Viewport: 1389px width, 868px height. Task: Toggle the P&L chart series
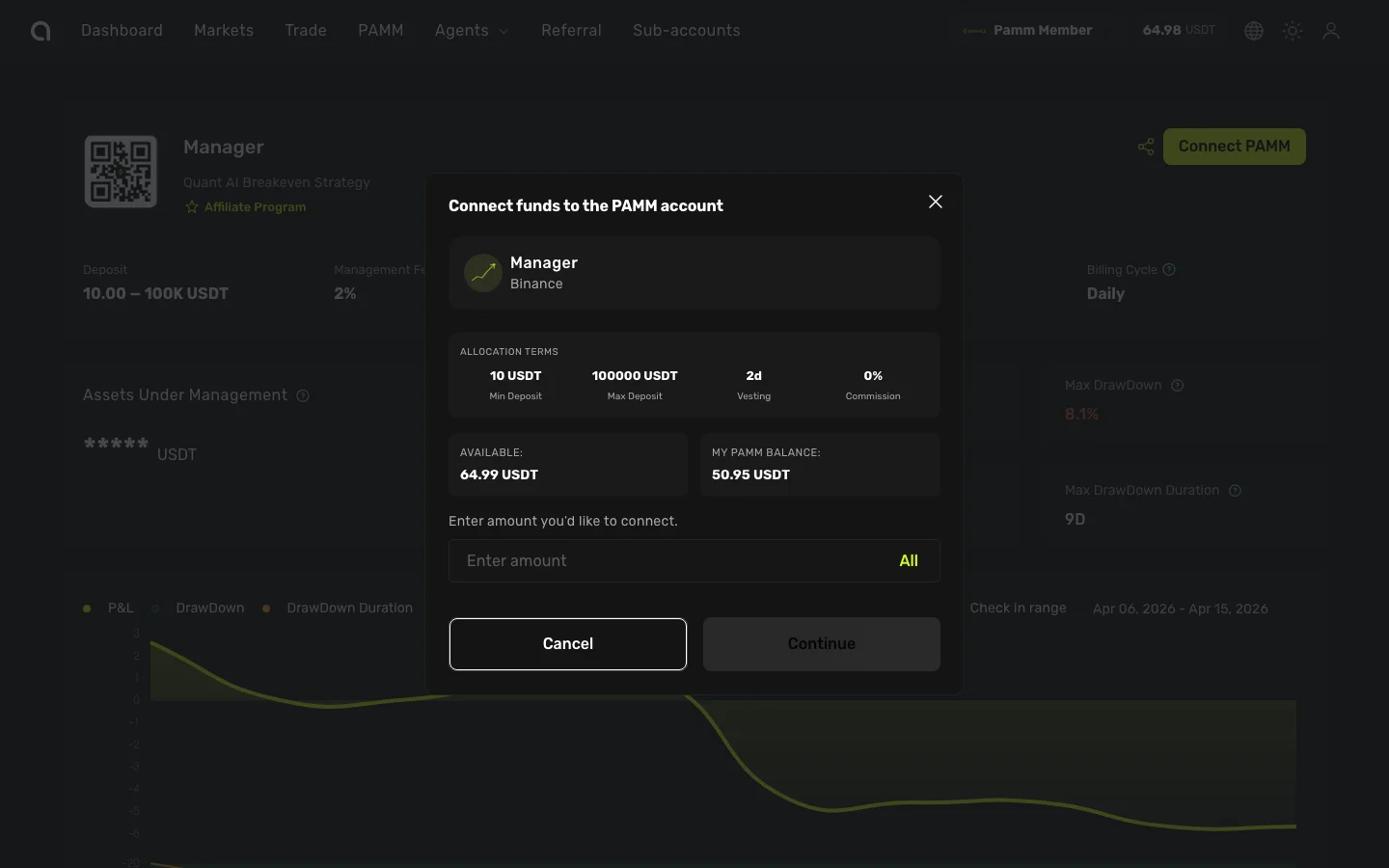[109, 609]
